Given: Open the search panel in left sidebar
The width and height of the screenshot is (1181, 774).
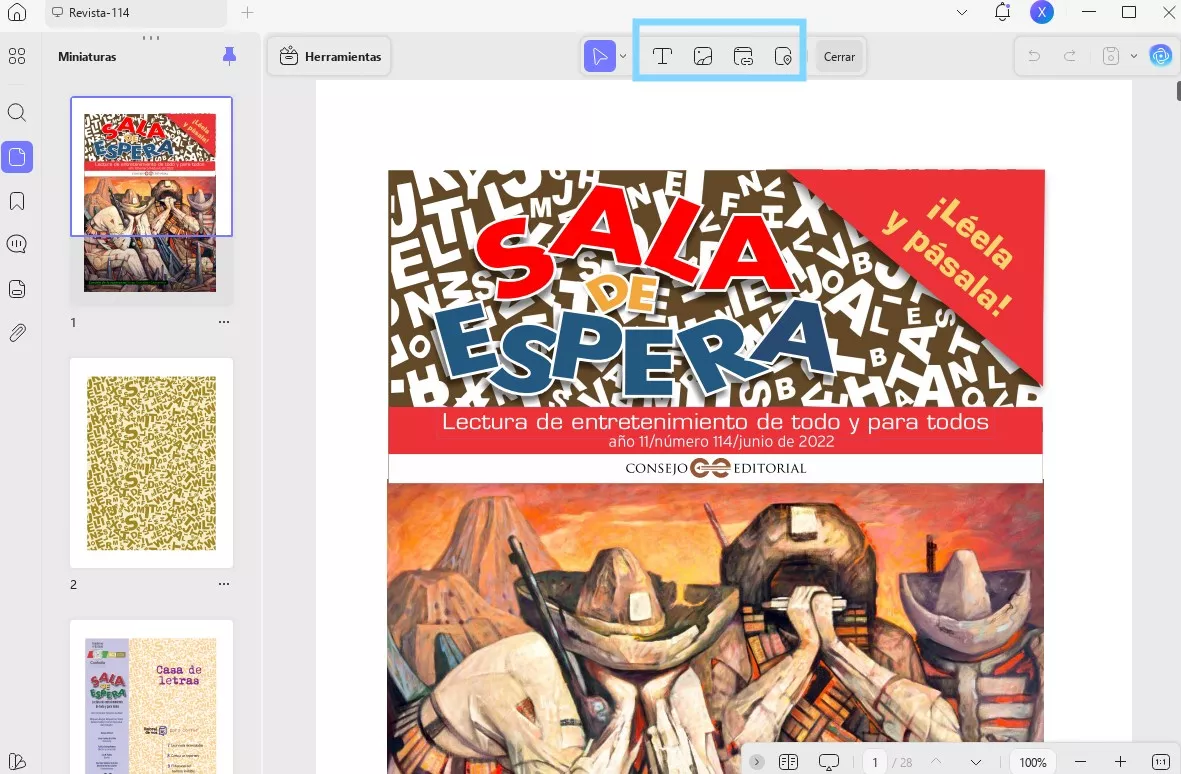Looking at the screenshot, I should click(x=17, y=113).
